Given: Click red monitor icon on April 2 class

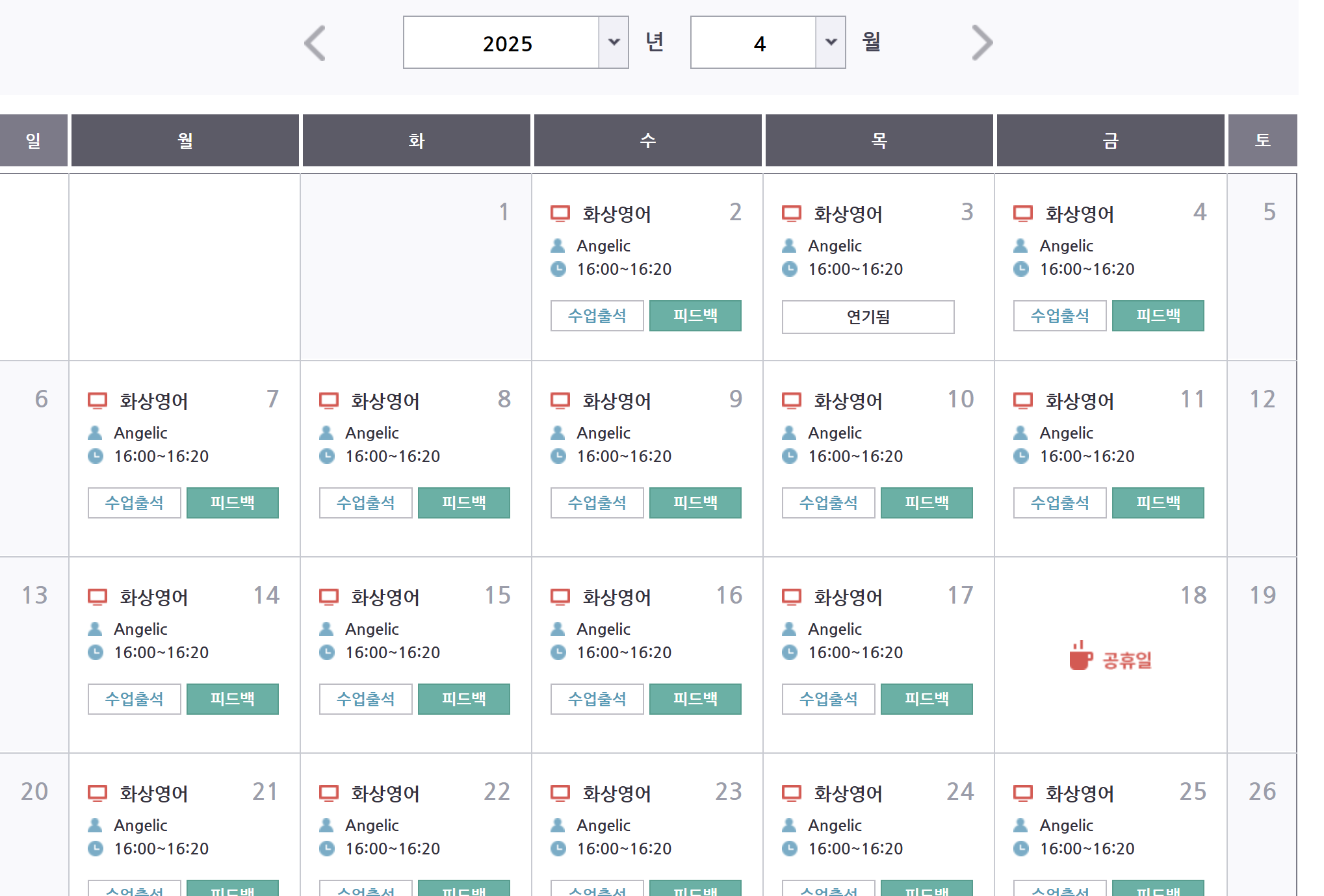Looking at the screenshot, I should tap(560, 214).
